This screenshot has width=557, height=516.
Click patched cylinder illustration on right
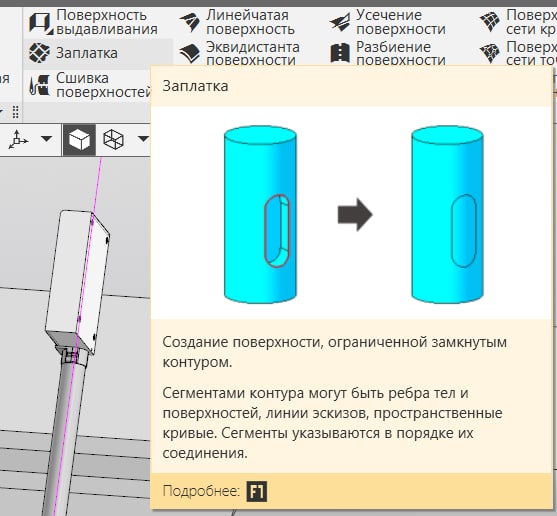click(447, 214)
